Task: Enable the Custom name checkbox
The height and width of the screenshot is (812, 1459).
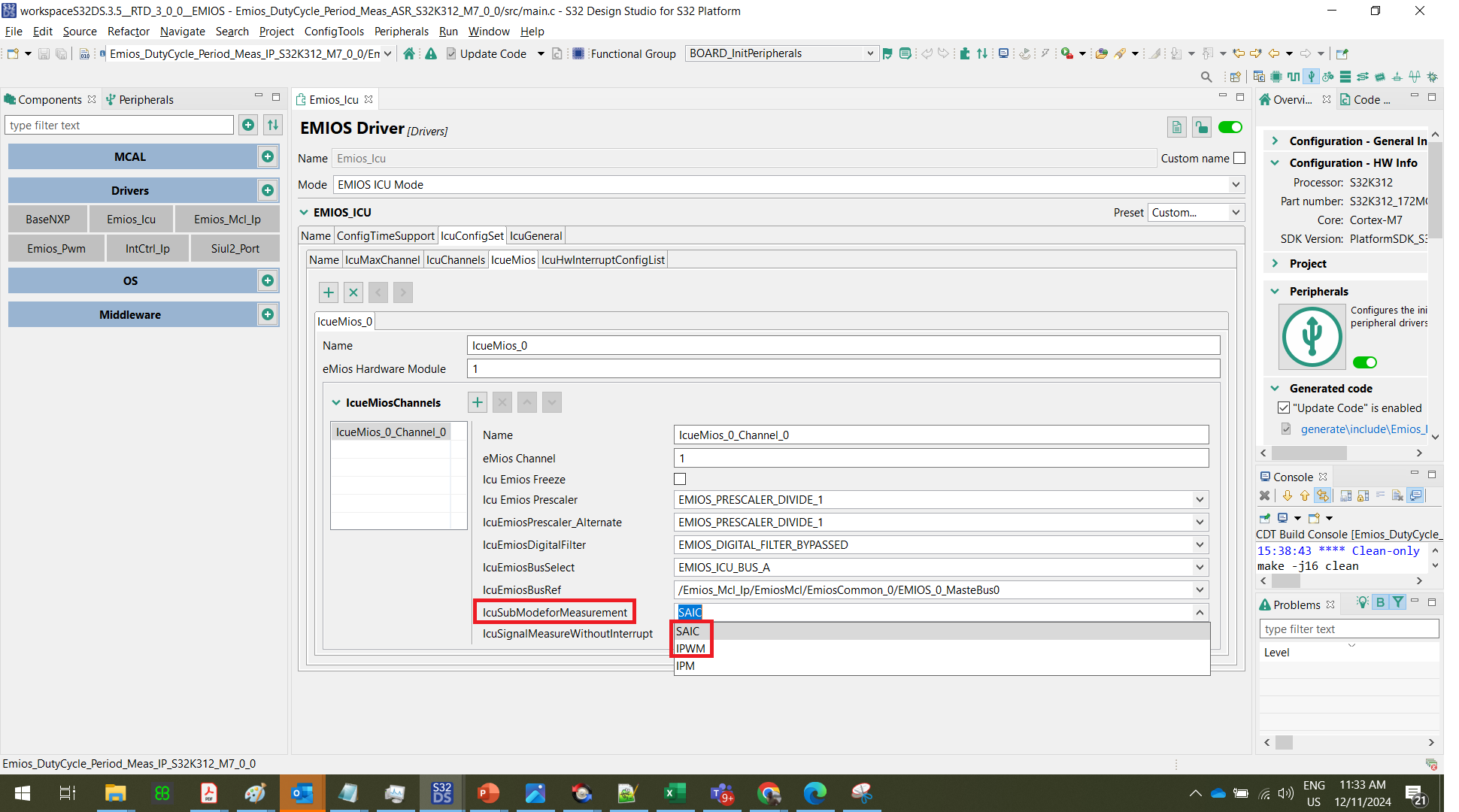Action: [x=1239, y=158]
